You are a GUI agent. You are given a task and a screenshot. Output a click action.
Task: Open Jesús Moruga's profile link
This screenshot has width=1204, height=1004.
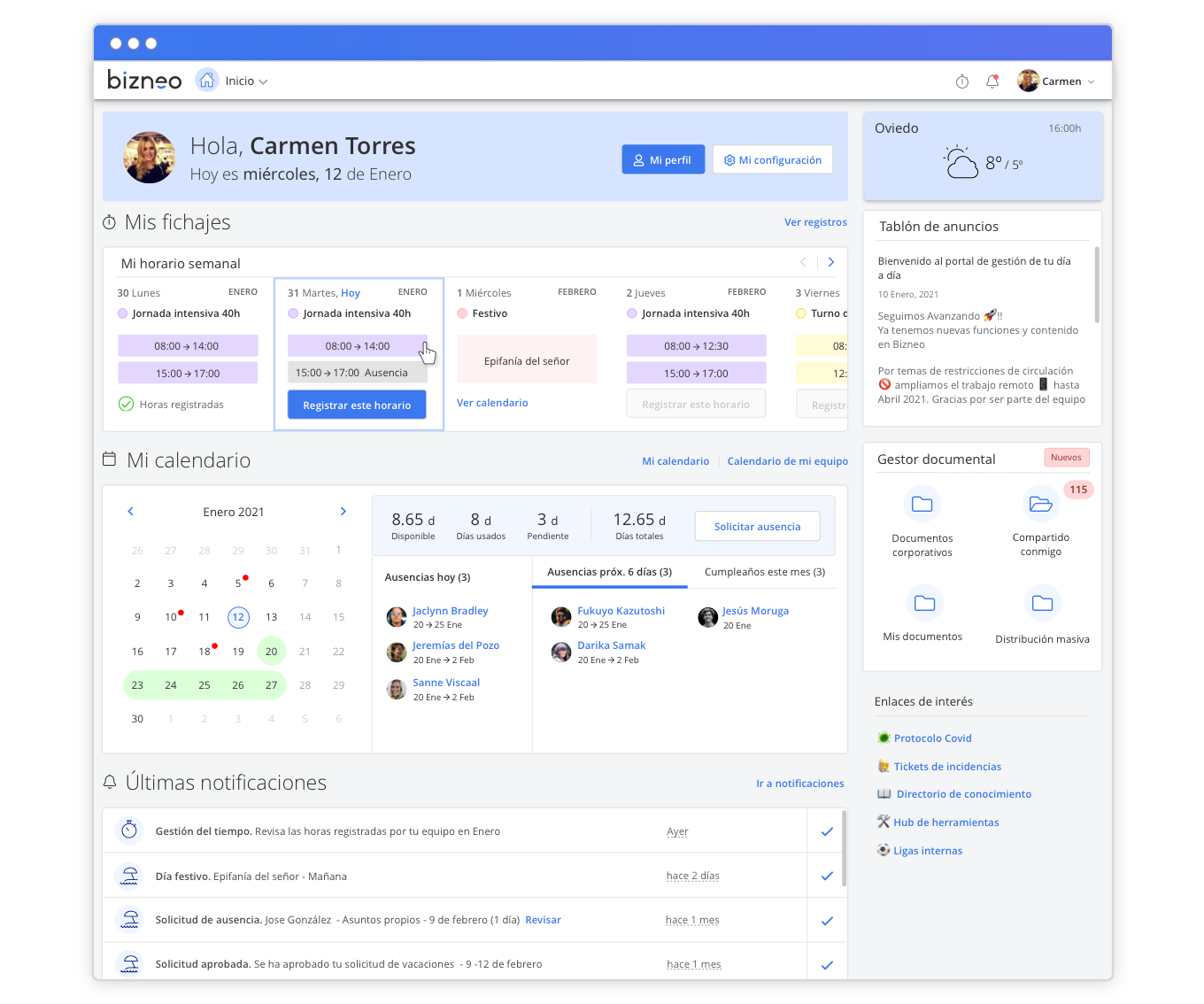coord(755,611)
